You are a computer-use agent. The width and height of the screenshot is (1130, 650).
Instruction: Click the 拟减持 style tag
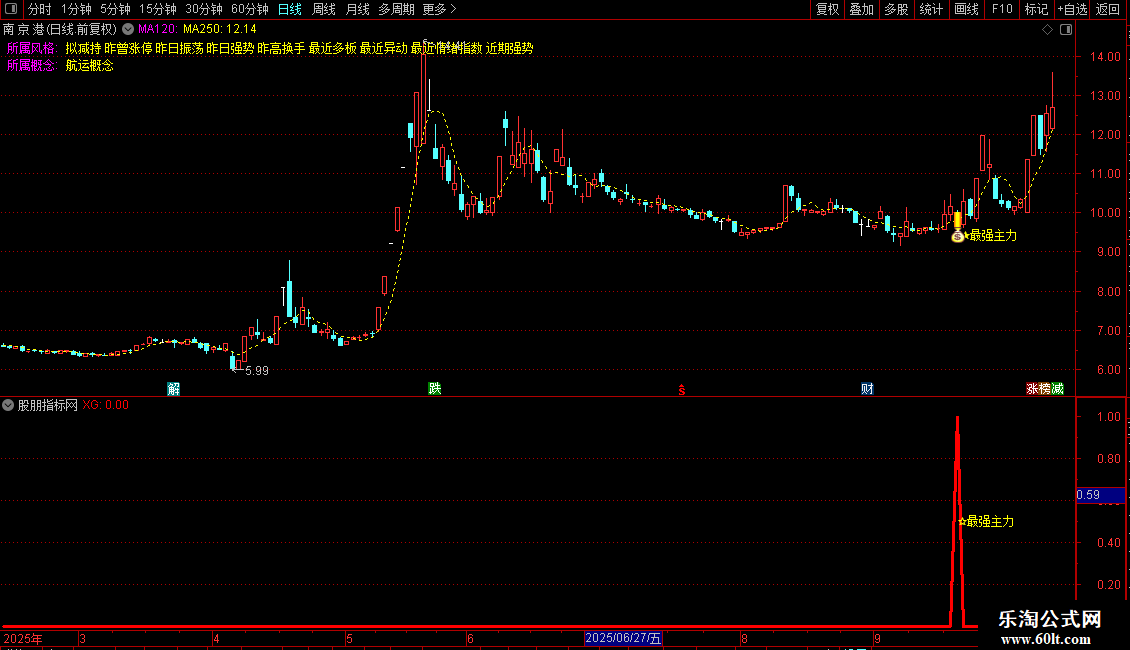pyautogui.click(x=83, y=48)
